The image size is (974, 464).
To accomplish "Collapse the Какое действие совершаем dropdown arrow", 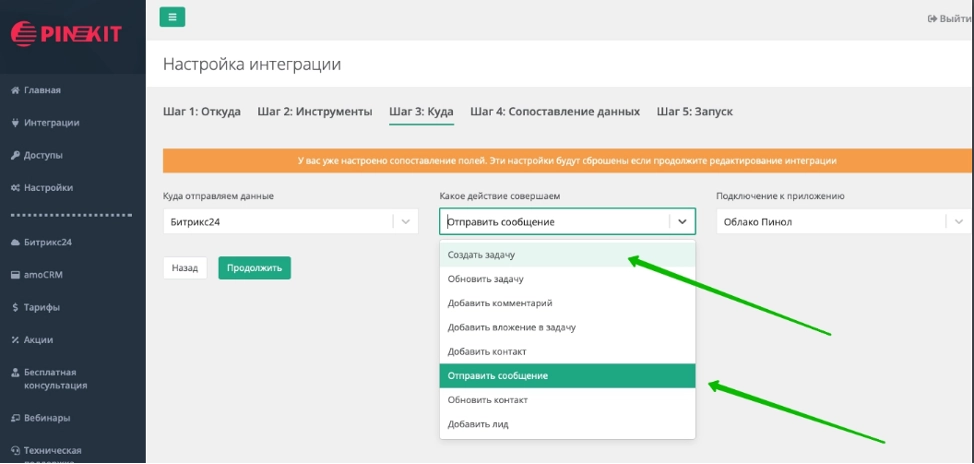I will click(x=682, y=222).
